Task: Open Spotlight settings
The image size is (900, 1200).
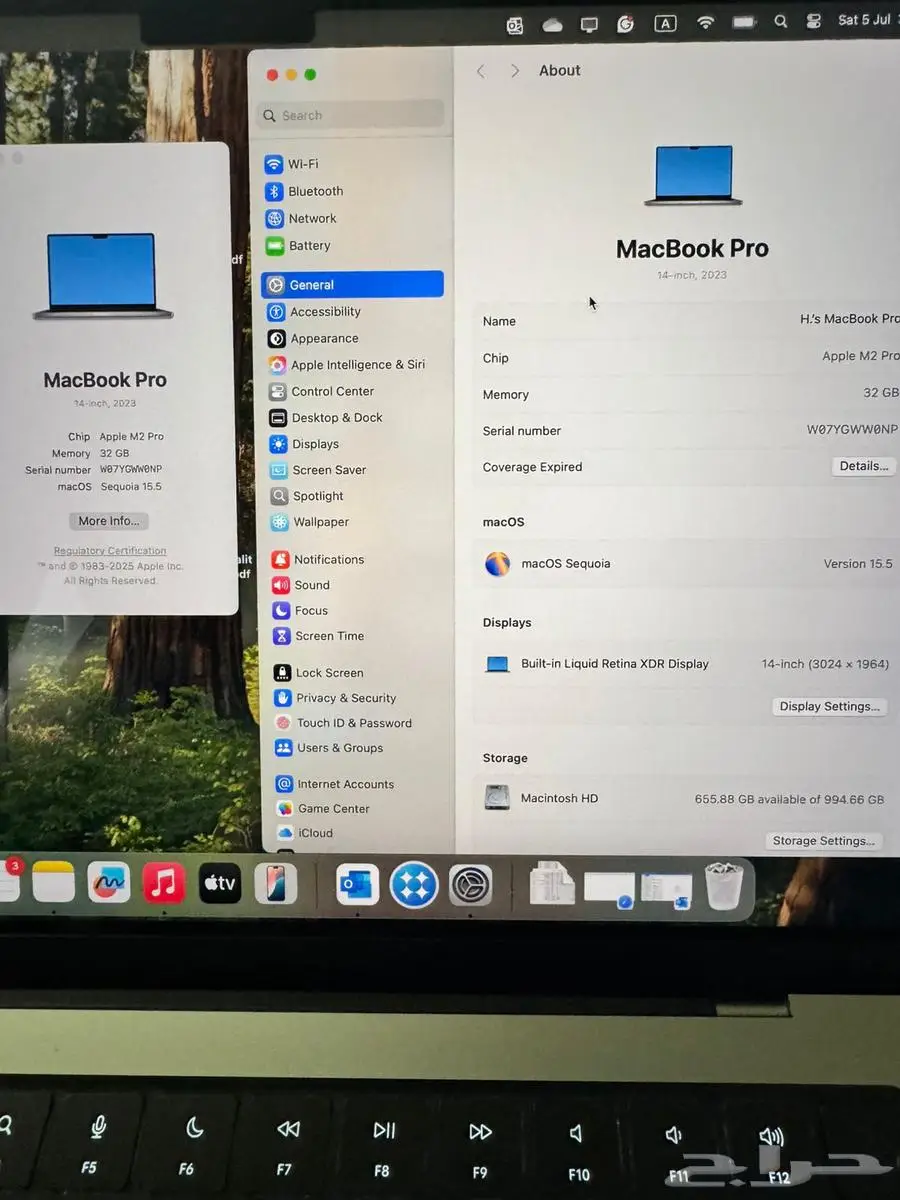Action: [x=306, y=496]
